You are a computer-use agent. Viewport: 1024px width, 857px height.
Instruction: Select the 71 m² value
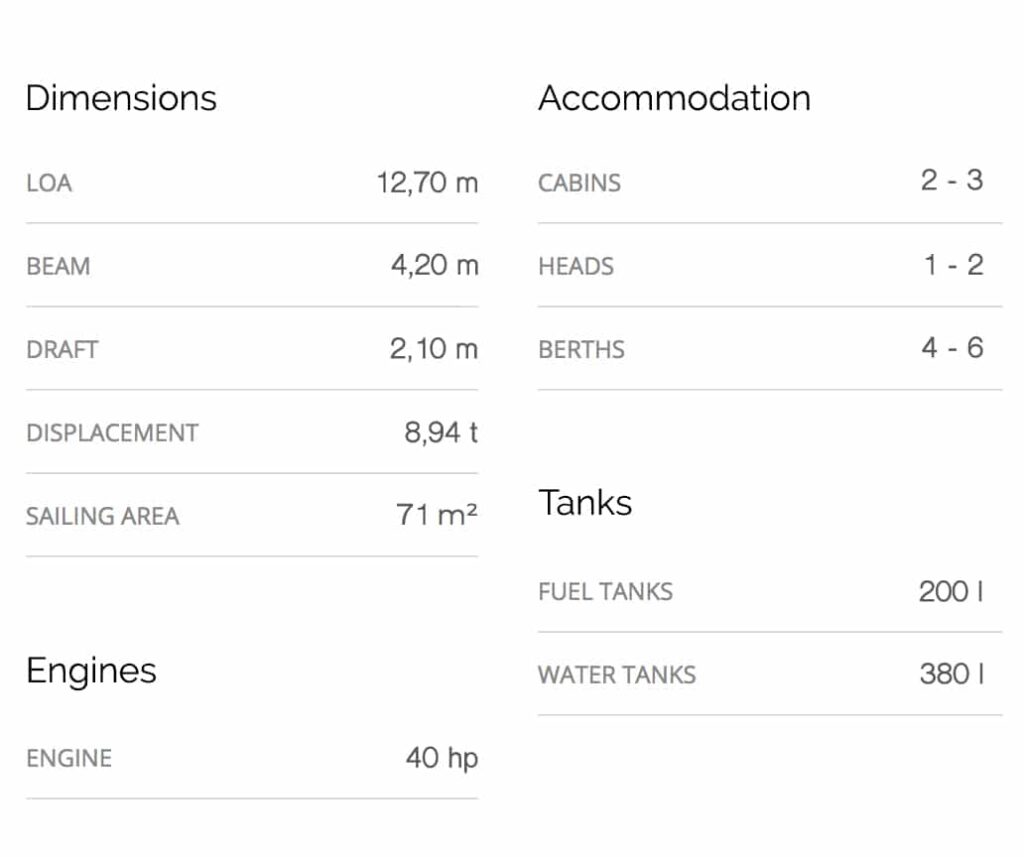tap(436, 515)
